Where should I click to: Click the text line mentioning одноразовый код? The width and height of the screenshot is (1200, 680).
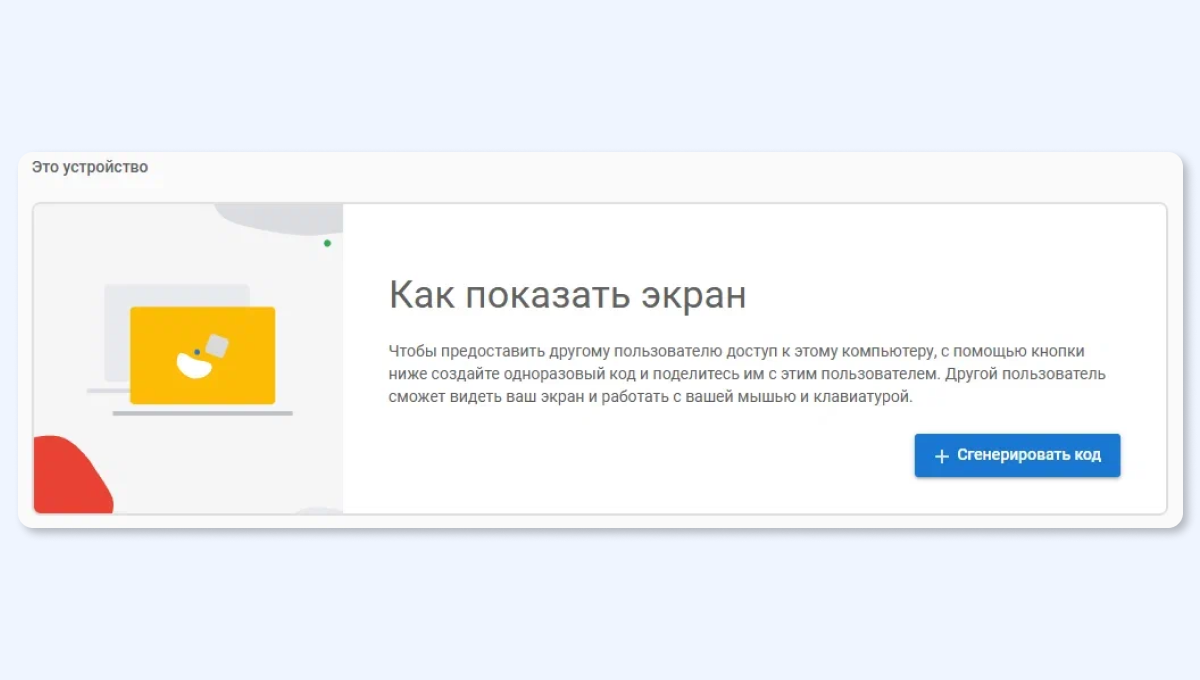tap(746, 374)
